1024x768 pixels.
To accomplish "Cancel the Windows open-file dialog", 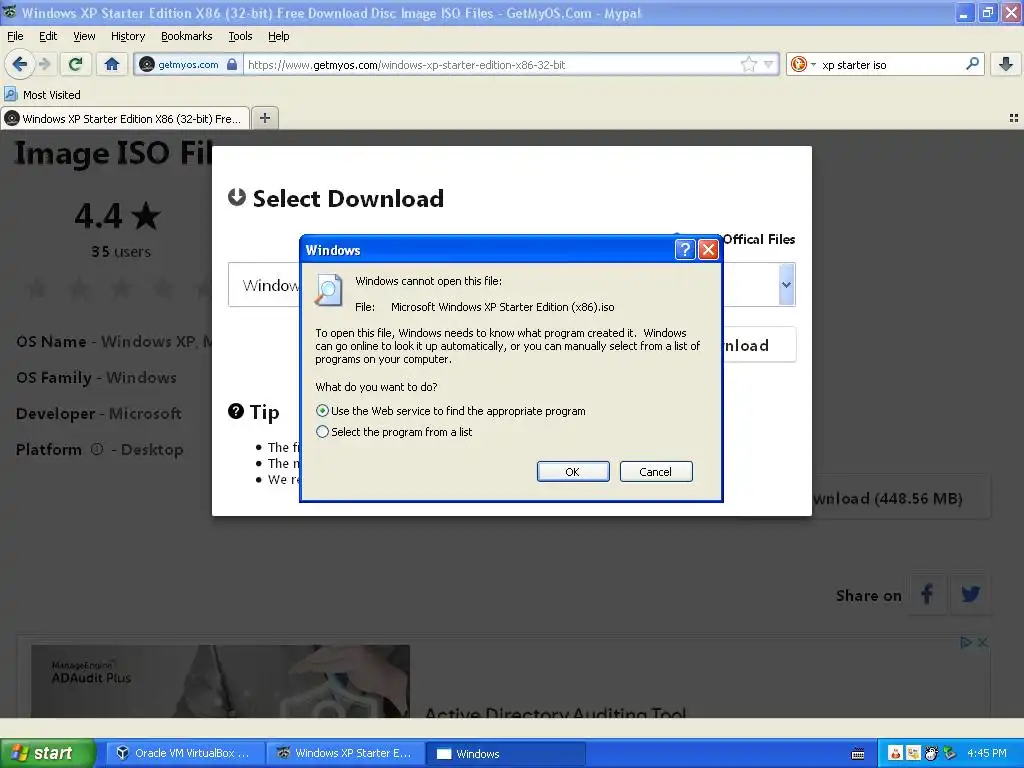I will [656, 472].
